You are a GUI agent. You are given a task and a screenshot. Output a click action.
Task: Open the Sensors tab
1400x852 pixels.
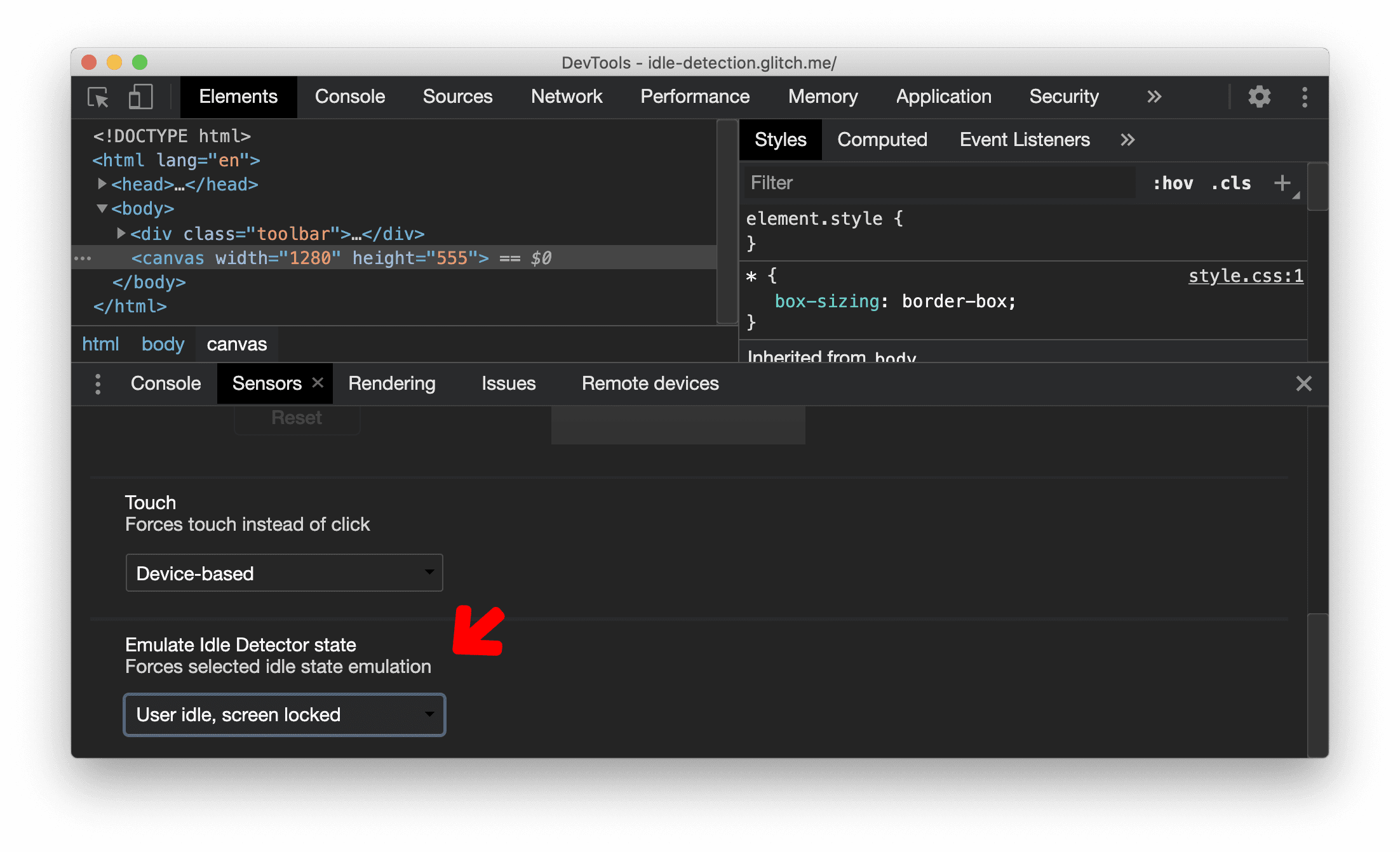(x=264, y=383)
